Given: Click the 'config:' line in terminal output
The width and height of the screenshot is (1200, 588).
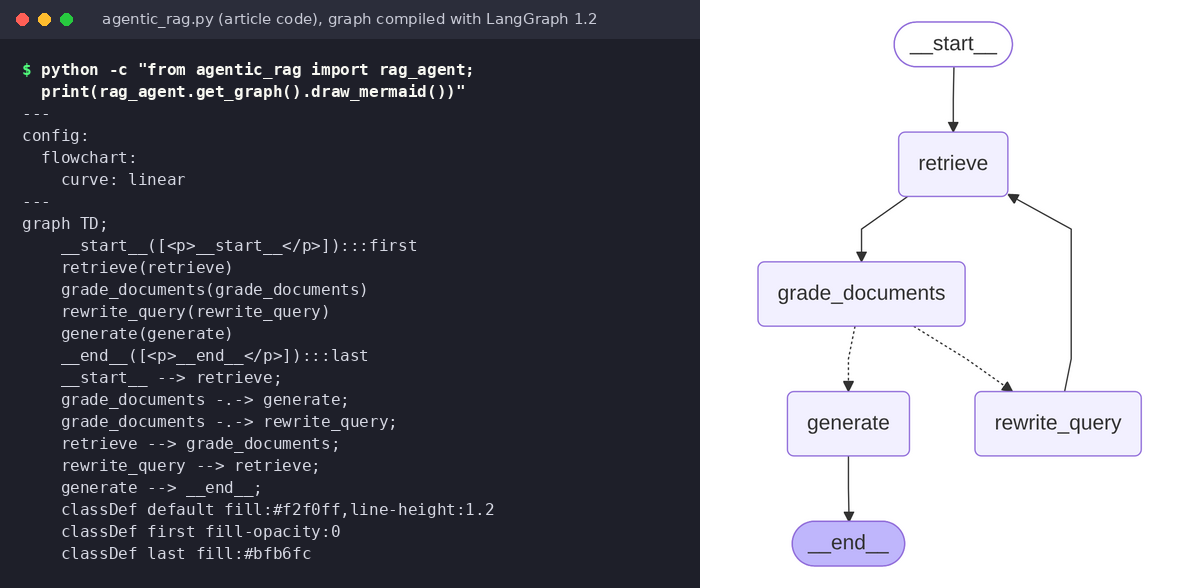Looking at the screenshot, I should (56, 136).
